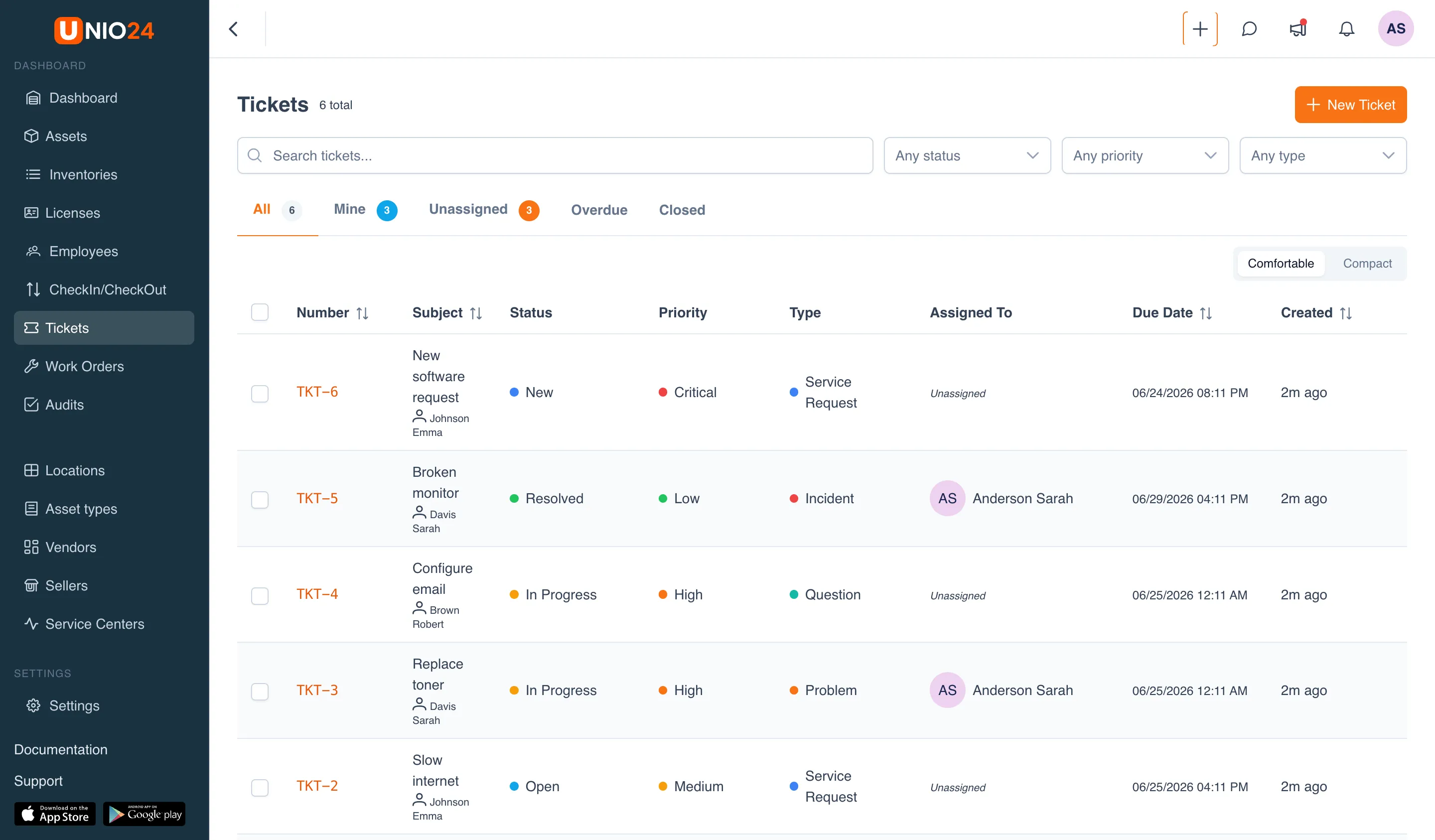
Task: Open the Any type dropdown
Action: [x=1322, y=155]
